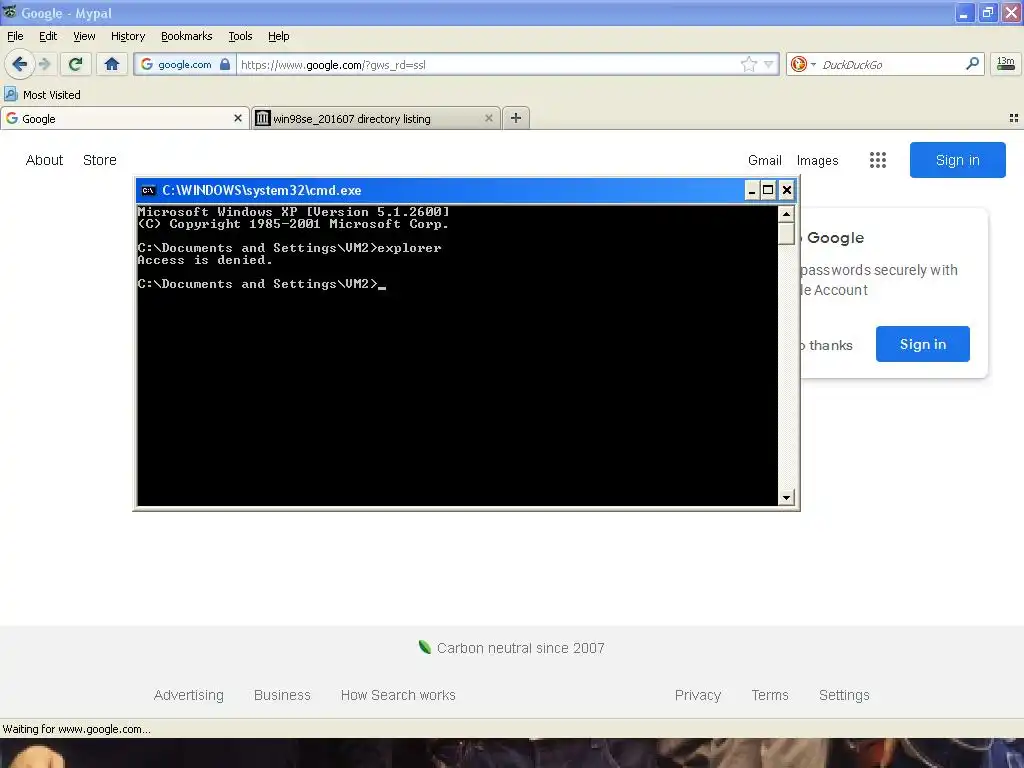The width and height of the screenshot is (1024, 768).
Task: Click the 13m toolbar indicator icon
Action: point(1006,63)
